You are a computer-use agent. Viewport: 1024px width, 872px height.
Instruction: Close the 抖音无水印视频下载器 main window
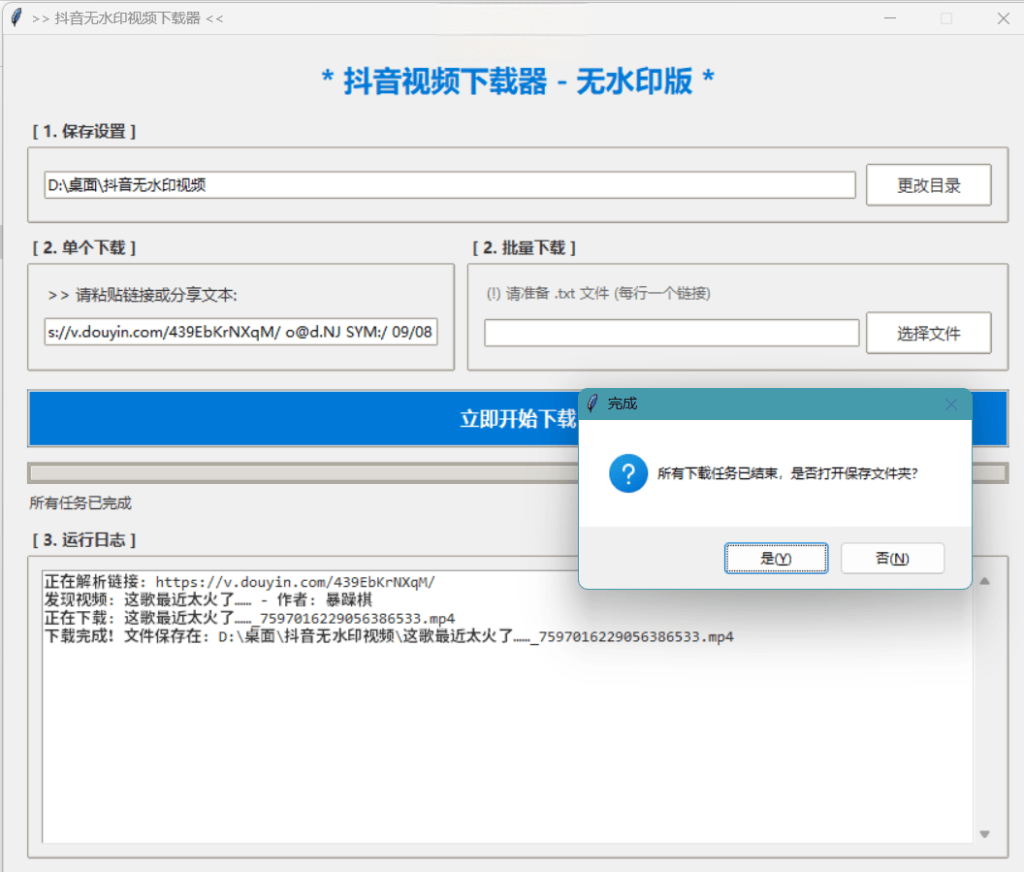1004,18
